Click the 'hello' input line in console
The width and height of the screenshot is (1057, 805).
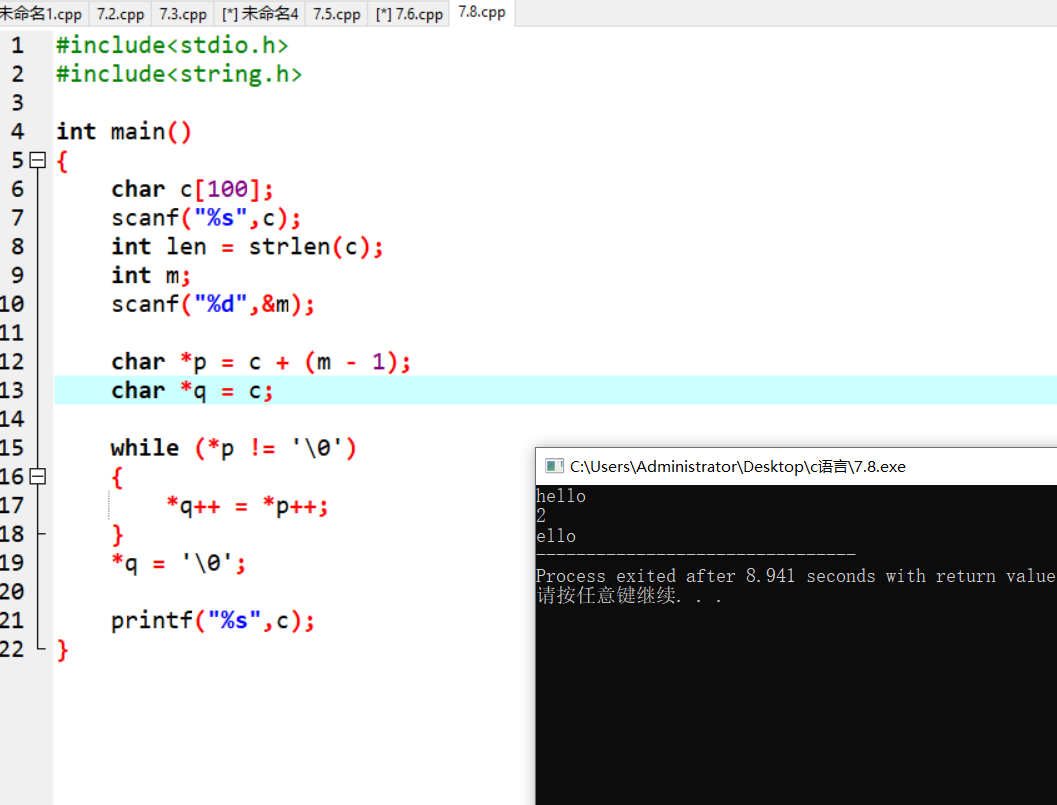pyautogui.click(x=561, y=496)
